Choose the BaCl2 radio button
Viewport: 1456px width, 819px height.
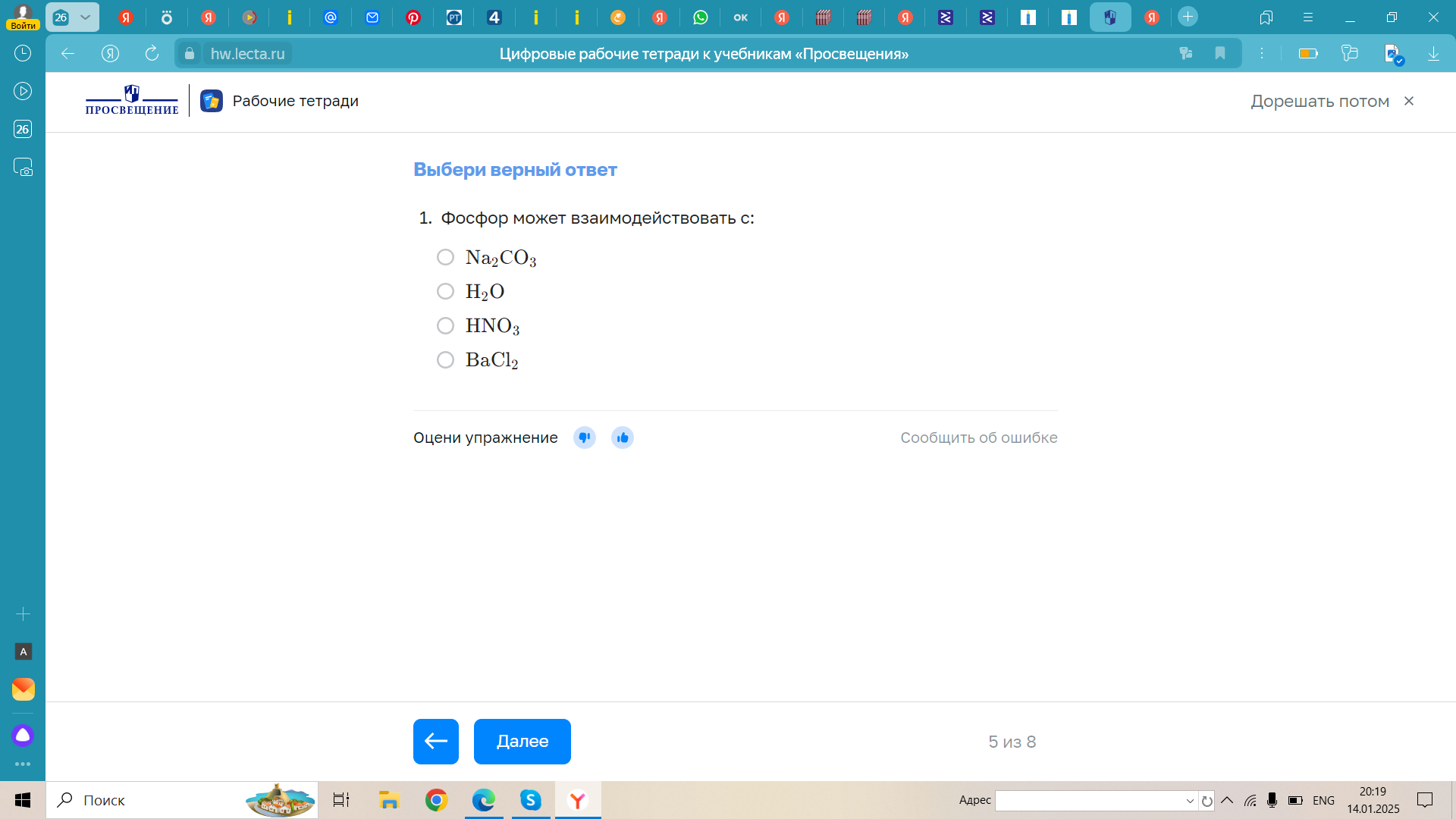445,359
